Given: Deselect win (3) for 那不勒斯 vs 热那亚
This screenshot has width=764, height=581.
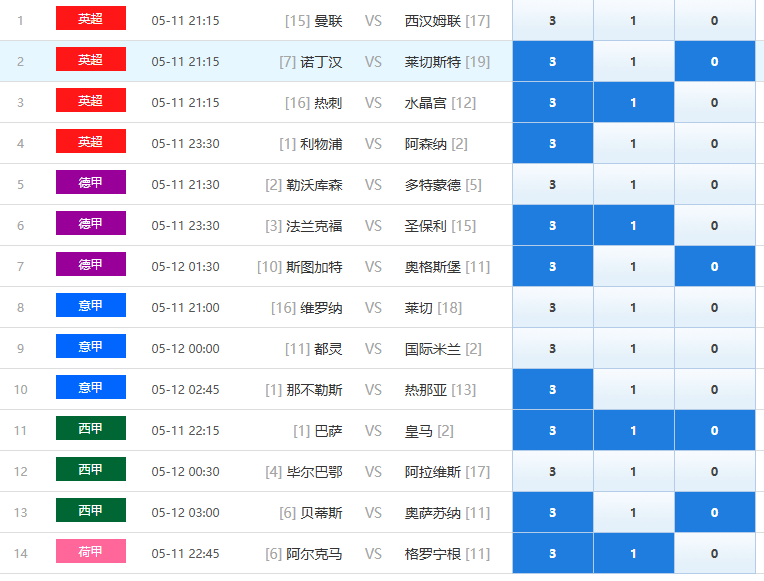Looking at the screenshot, I should coord(553,389).
